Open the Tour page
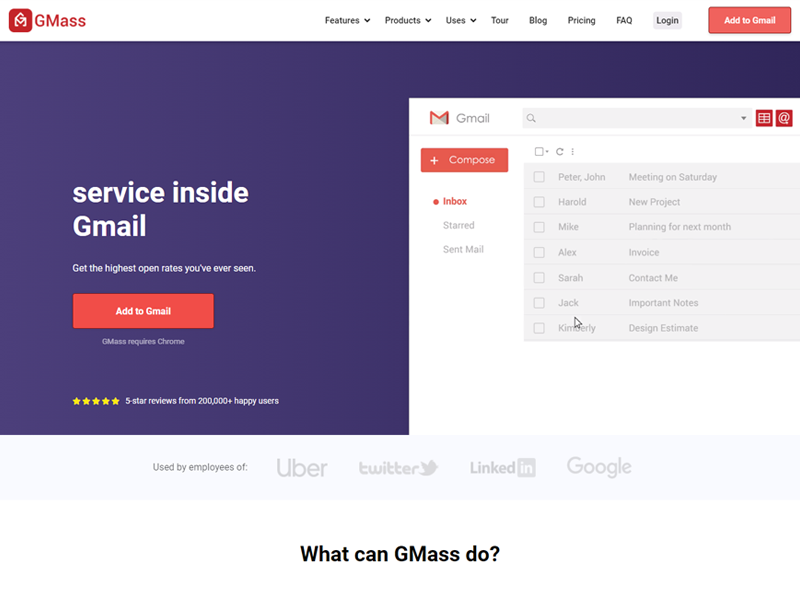Viewport: 800px width, 600px height. click(499, 20)
